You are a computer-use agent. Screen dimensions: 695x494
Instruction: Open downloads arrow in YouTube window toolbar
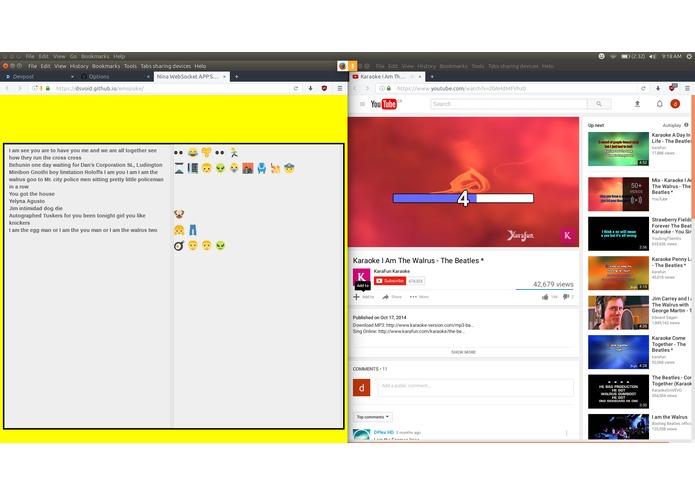658,89
